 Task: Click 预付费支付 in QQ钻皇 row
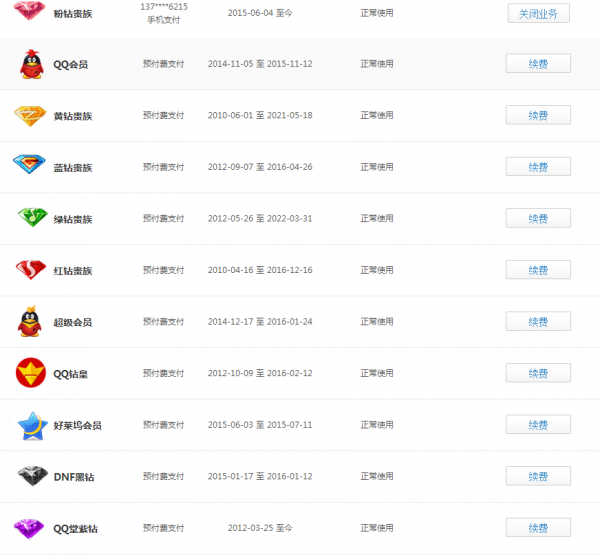point(164,373)
